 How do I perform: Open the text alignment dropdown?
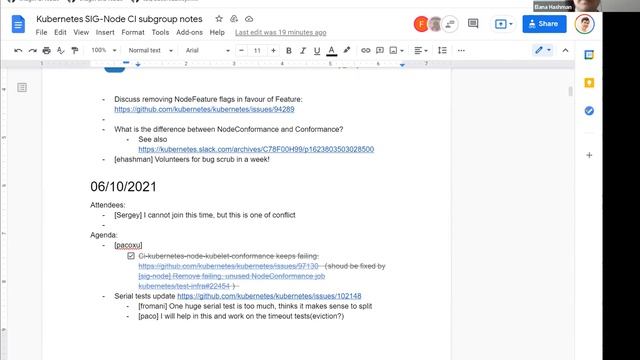click(x=421, y=51)
